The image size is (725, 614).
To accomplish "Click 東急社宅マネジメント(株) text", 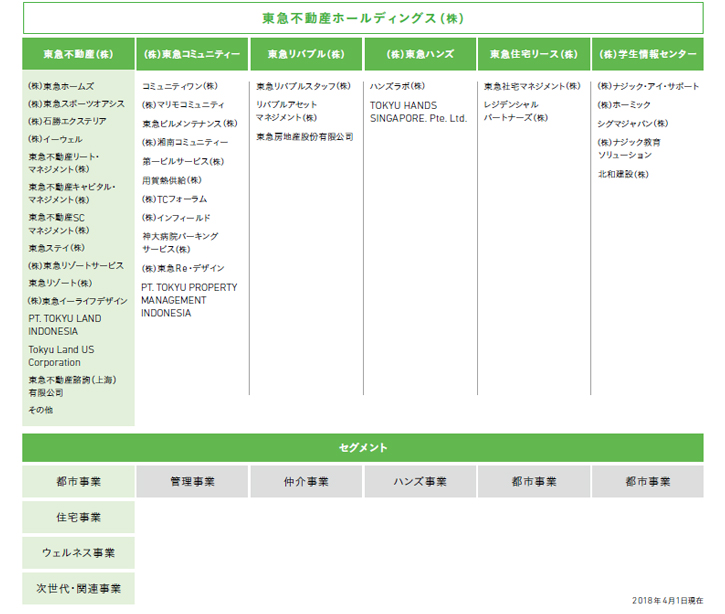I will click(532, 86).
